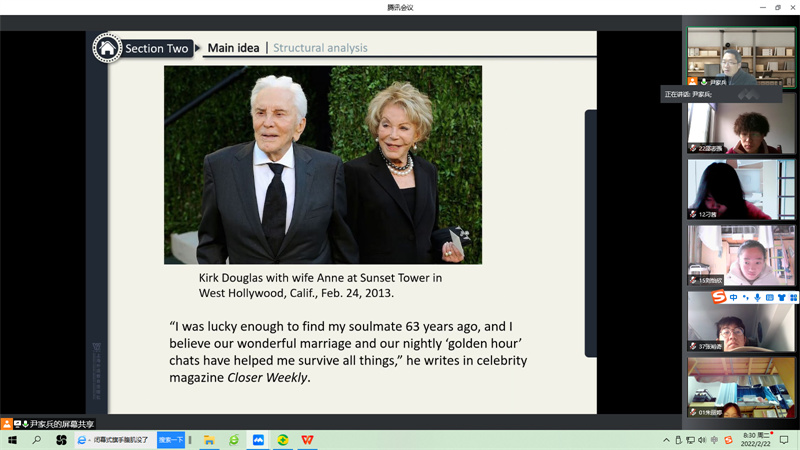Image resolution: width=800 pixels, height=450 pixels.
Task: Open the Sogou toolbox grid menu
Action: pos(794,297)
